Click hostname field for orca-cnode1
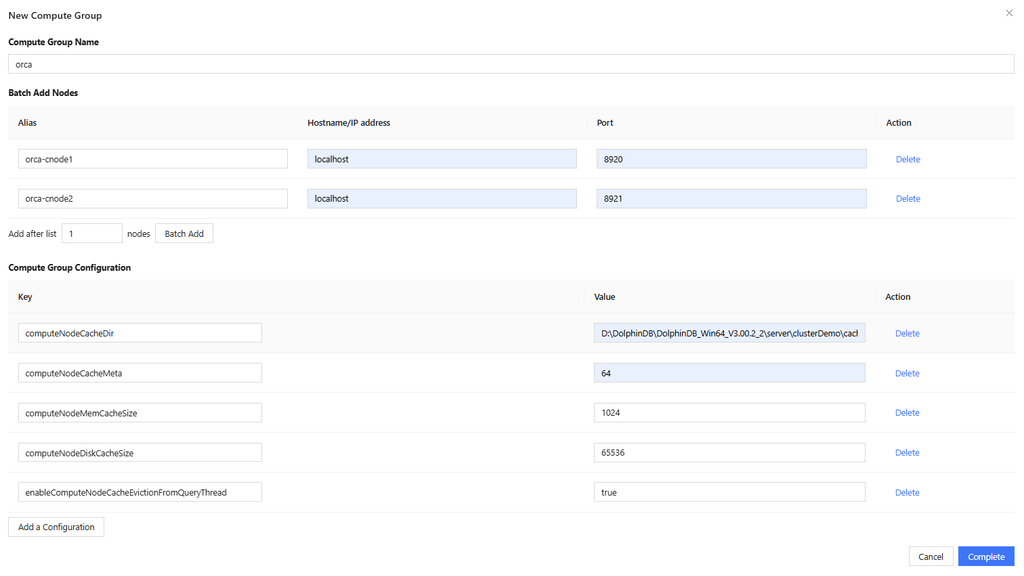Image resolution: width=1024 pixels, height=576 pixels. (x=441, y=159)
